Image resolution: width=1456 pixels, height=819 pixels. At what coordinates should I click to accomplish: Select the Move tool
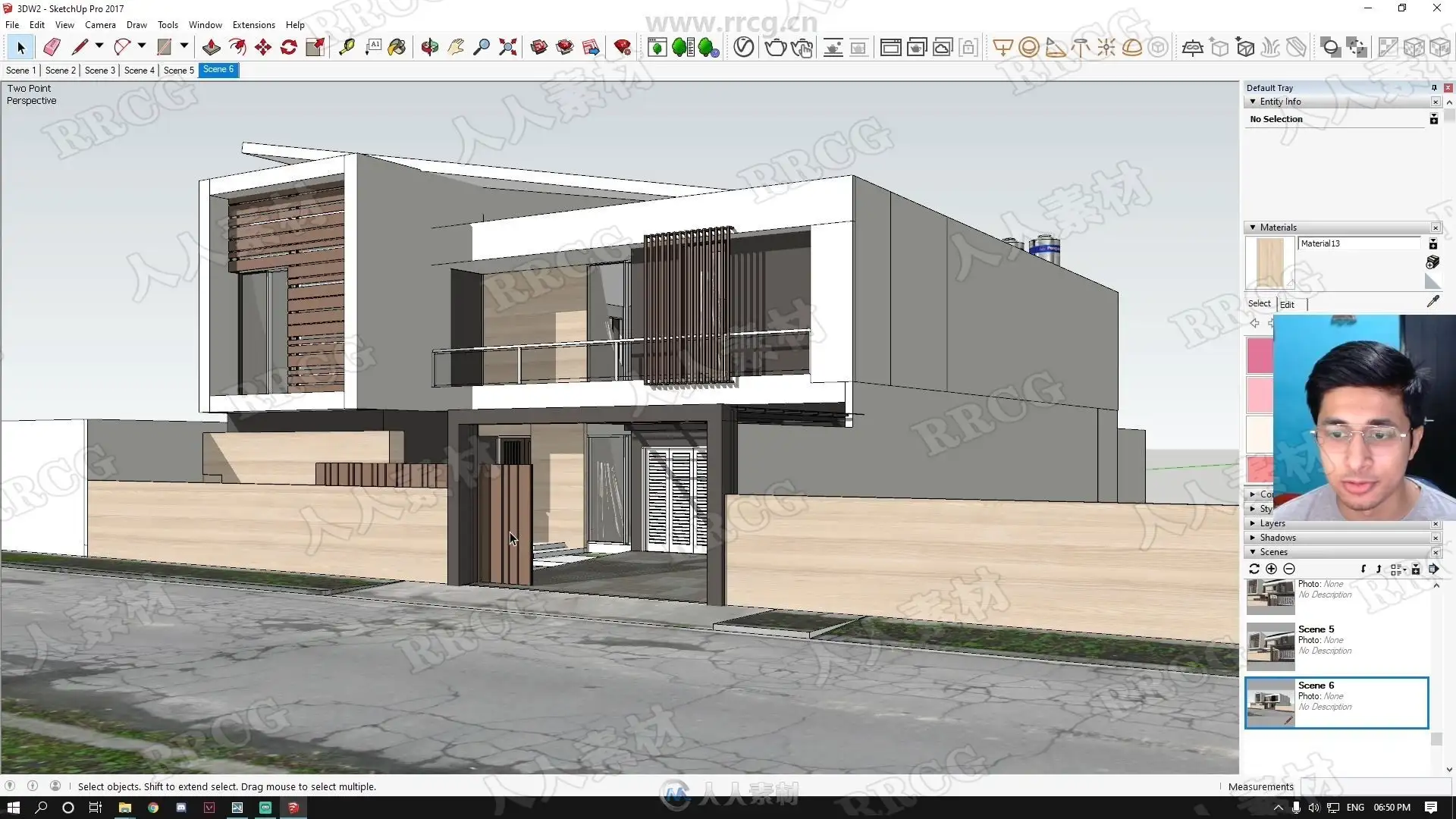263,47
